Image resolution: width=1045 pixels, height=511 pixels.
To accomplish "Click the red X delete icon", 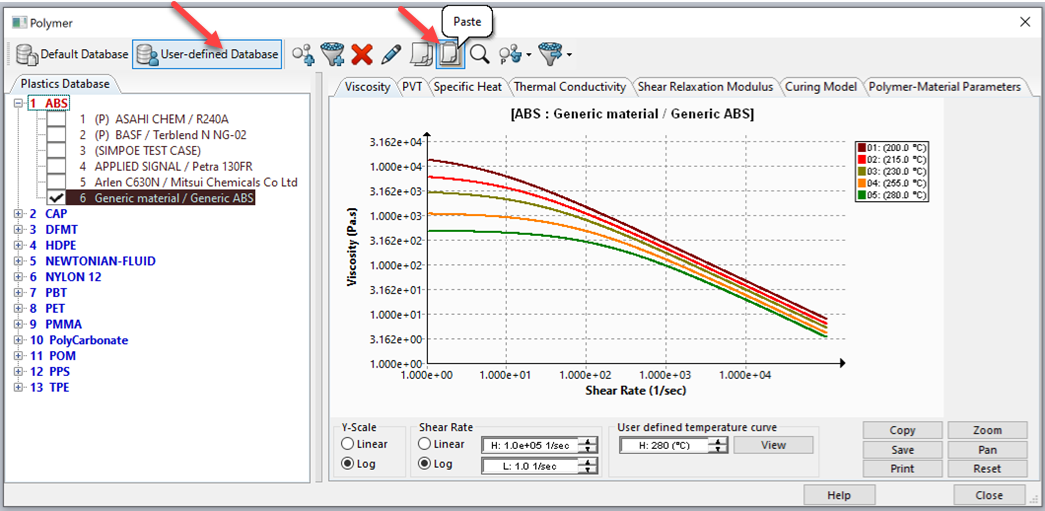I will 362,54.
